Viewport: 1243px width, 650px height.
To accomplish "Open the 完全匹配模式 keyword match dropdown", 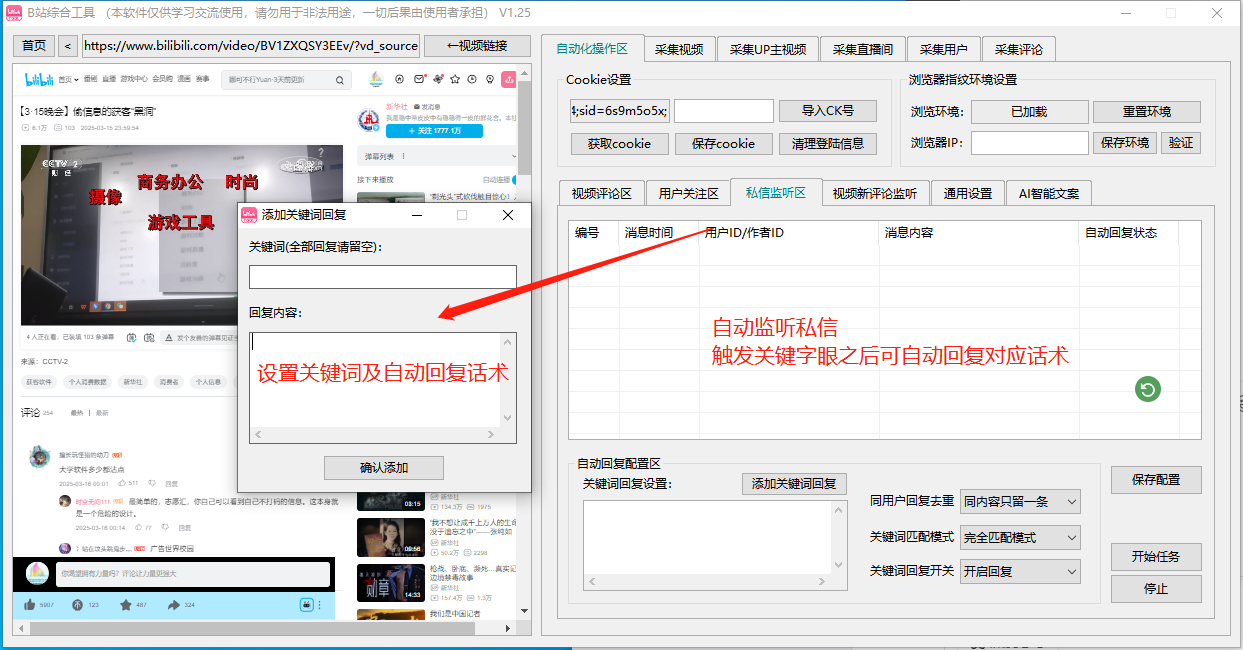I will (1019, 537).
